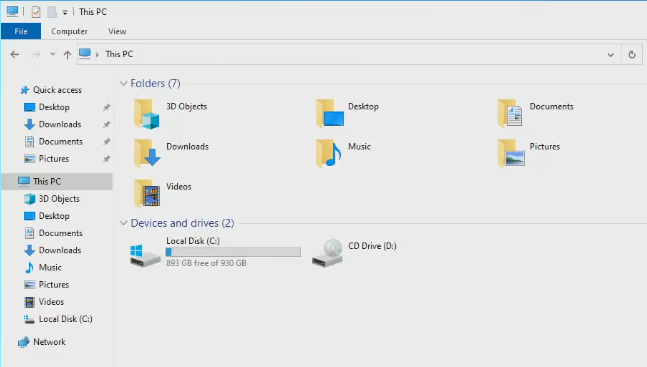Image resolution: width=647 pixels, height=367 pixels.
Task: Go back with the Back arrow
Action: point(15,54)
